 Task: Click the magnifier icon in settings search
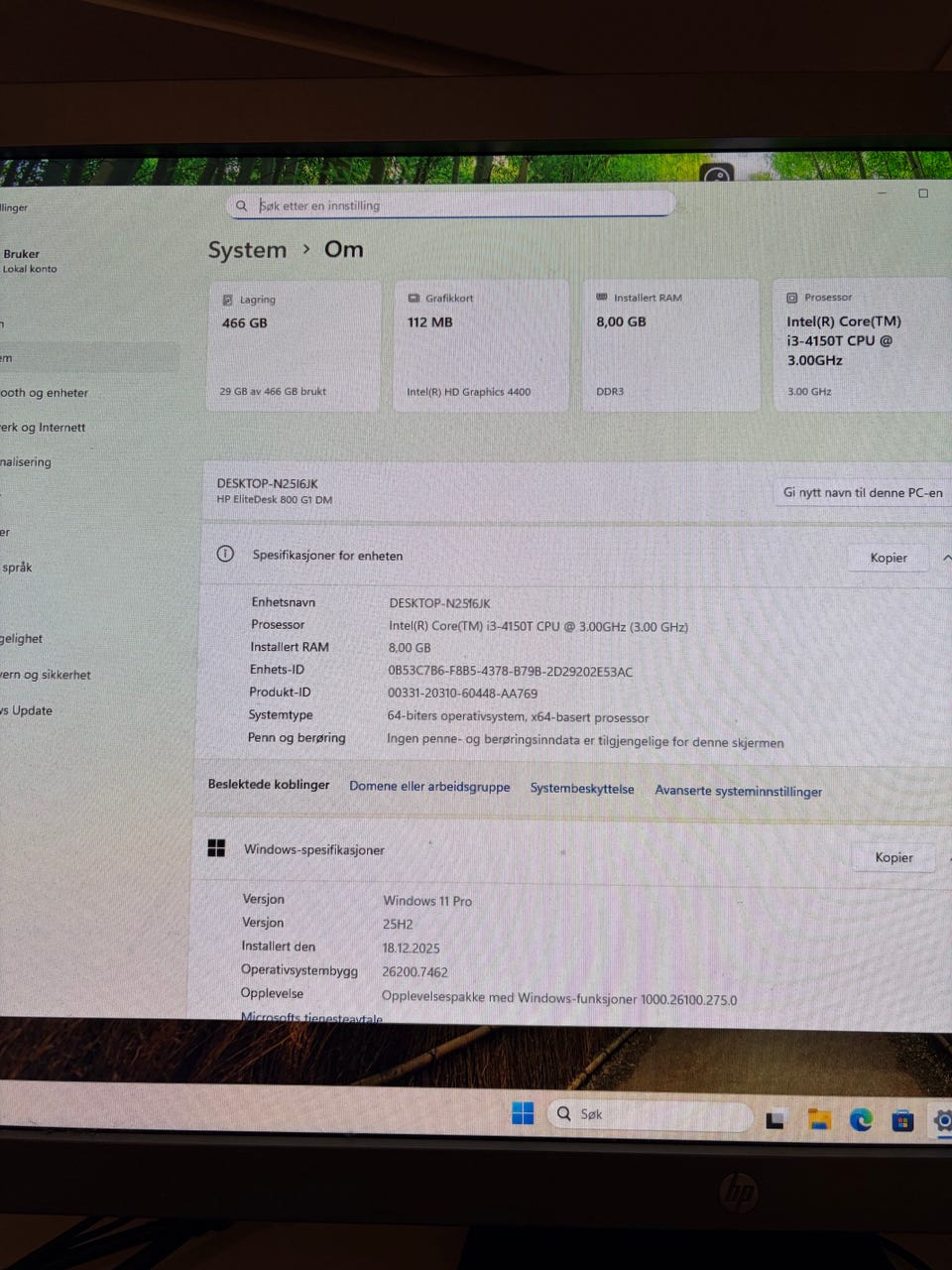coord(241,205)
